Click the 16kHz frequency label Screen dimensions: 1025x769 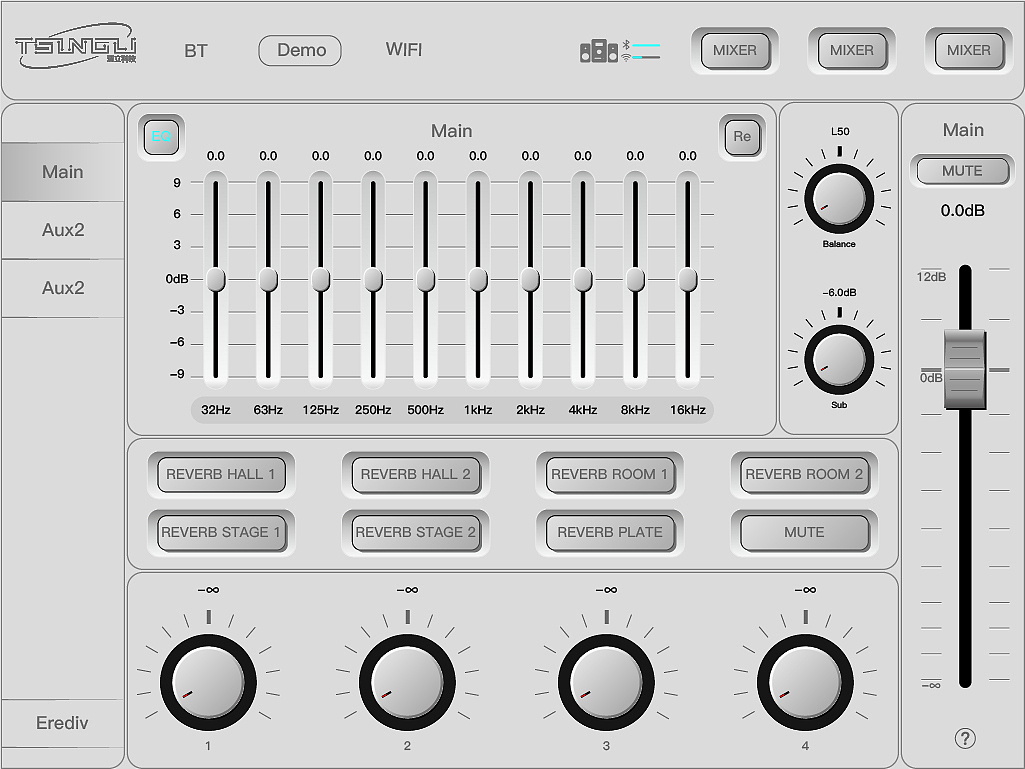tap(688, 410)
